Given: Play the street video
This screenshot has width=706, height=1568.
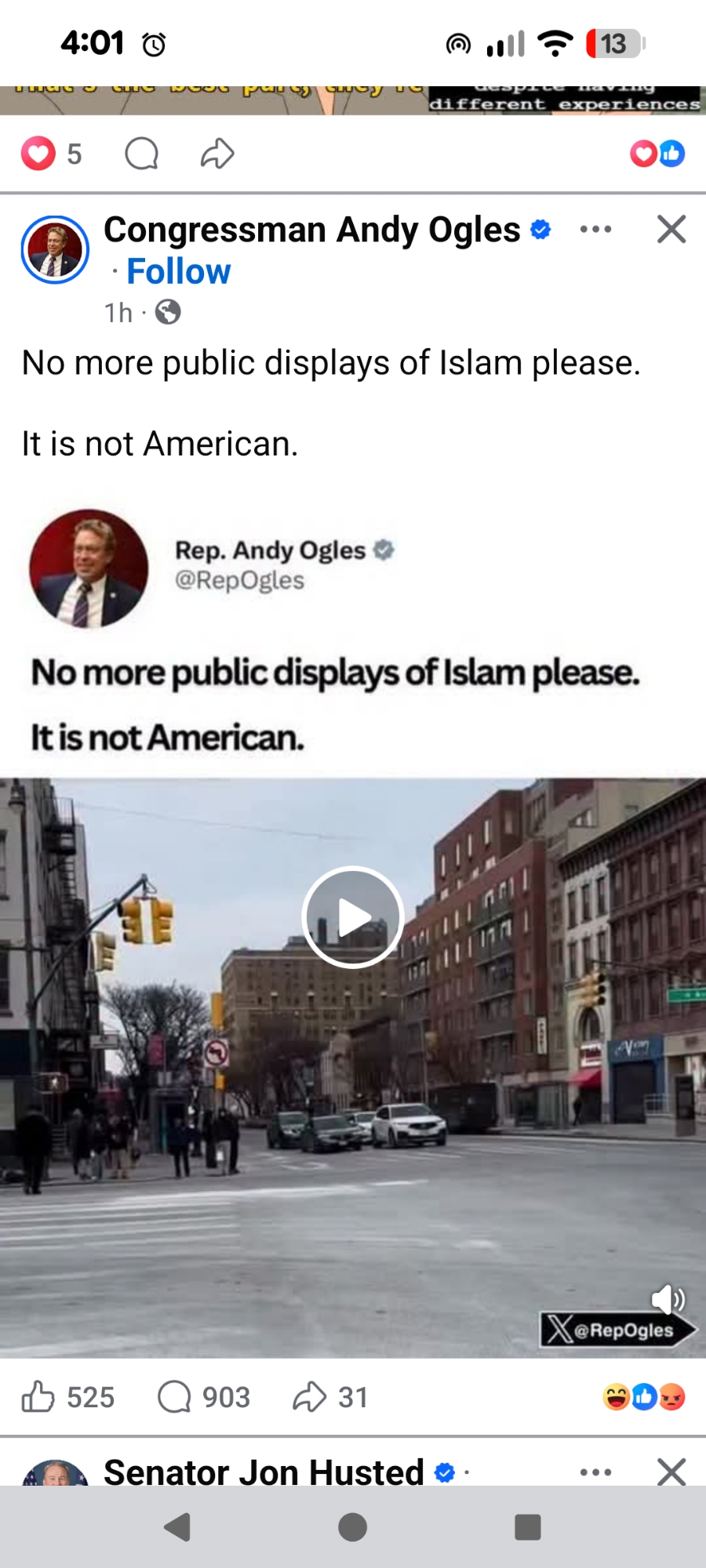Looking at the screenshot, I should coord(353,917).
